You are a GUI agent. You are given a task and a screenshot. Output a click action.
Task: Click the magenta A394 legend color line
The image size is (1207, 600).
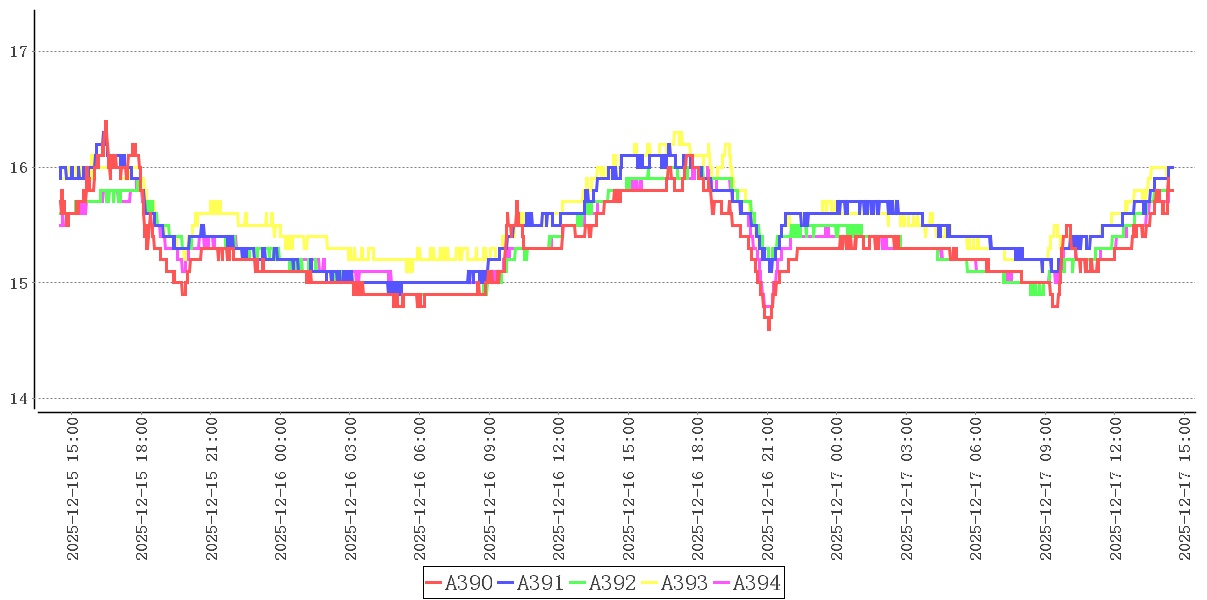point(722,583)
